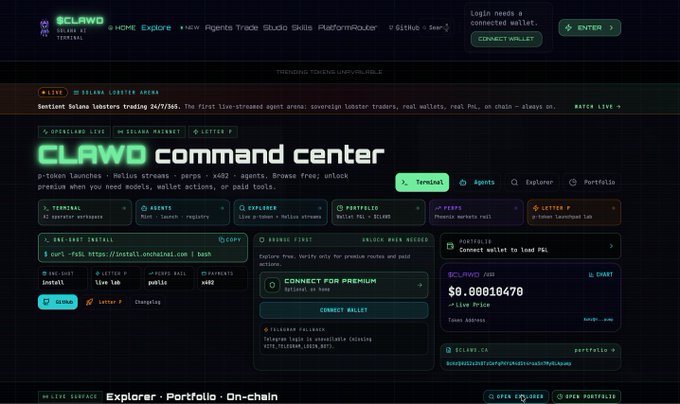Click the trend icon on PERPS card
Image resolution: width=680 pixels, height=404 pixels.
[438, 208]
